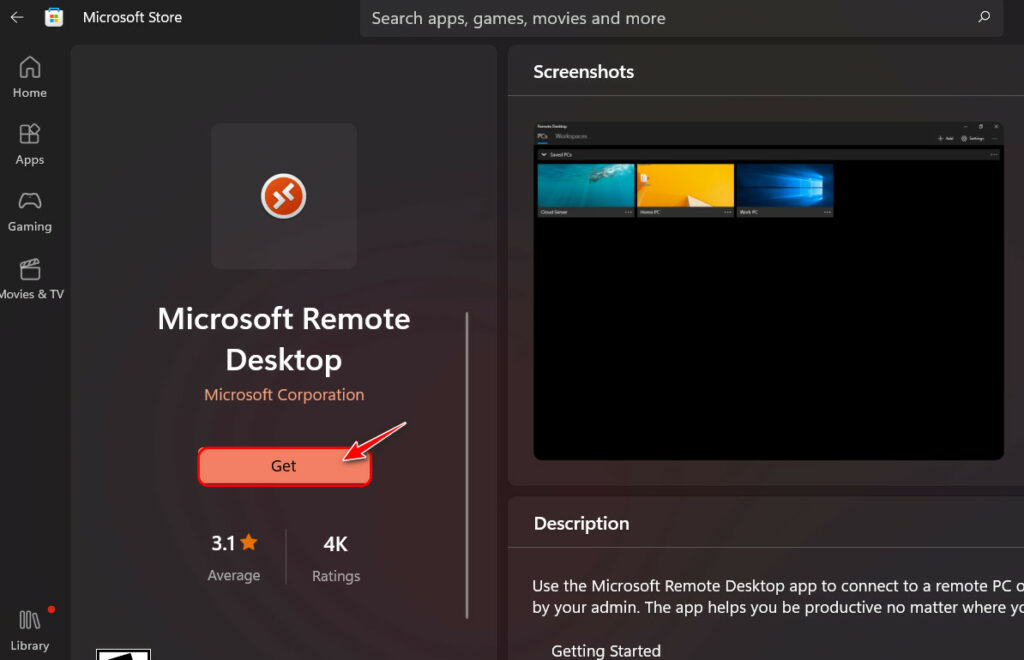Open the Gaming section

(30, 212)
